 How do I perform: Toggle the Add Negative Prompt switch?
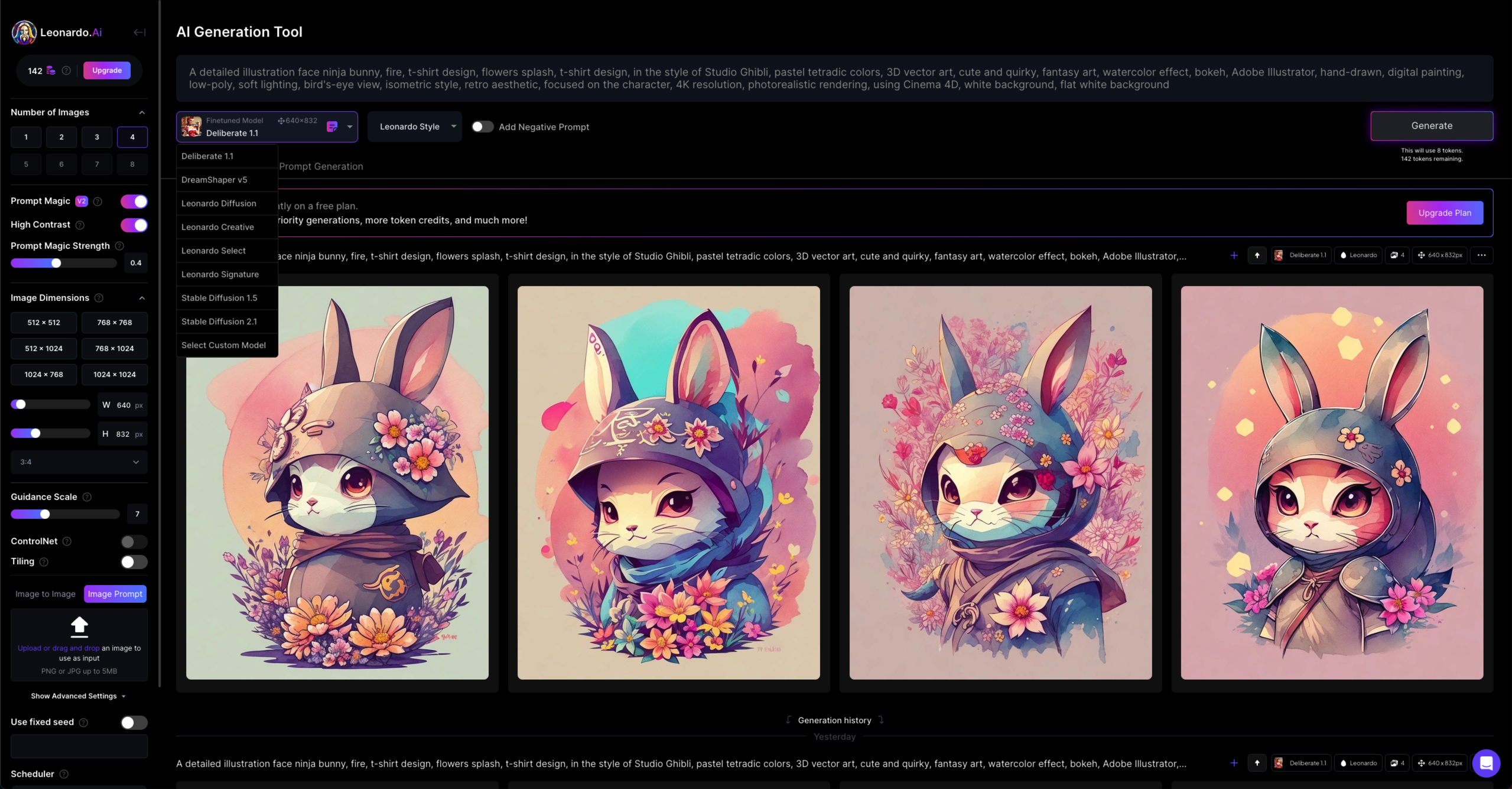click(x=481, y=126)
